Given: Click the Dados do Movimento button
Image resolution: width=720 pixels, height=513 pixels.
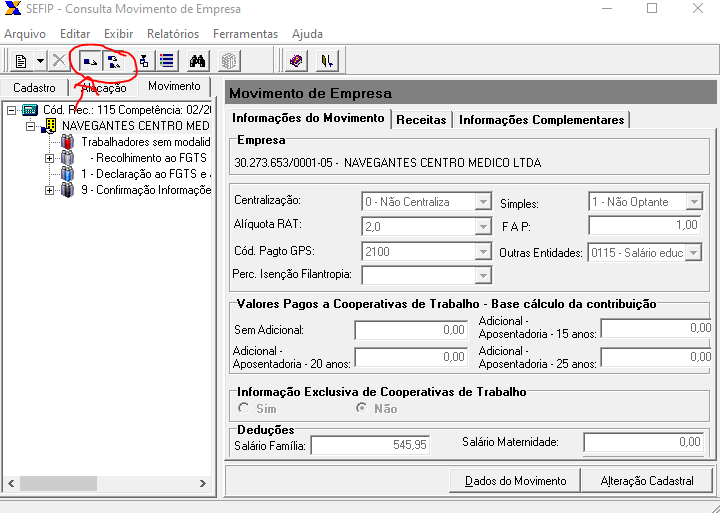Looking at the screenshot, I should click(x=515, y=481).
